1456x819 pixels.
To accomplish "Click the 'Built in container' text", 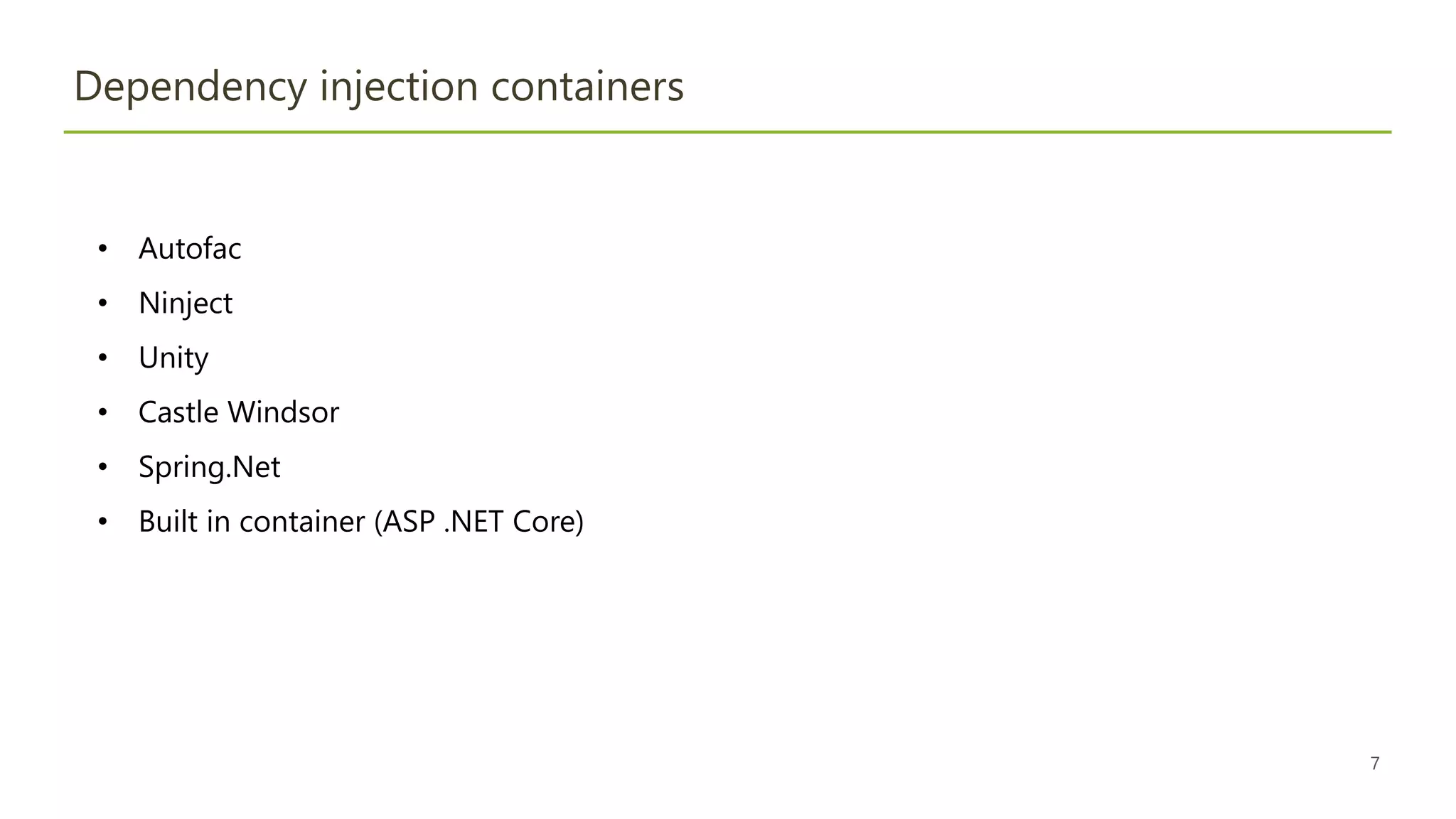I will 252,522.
